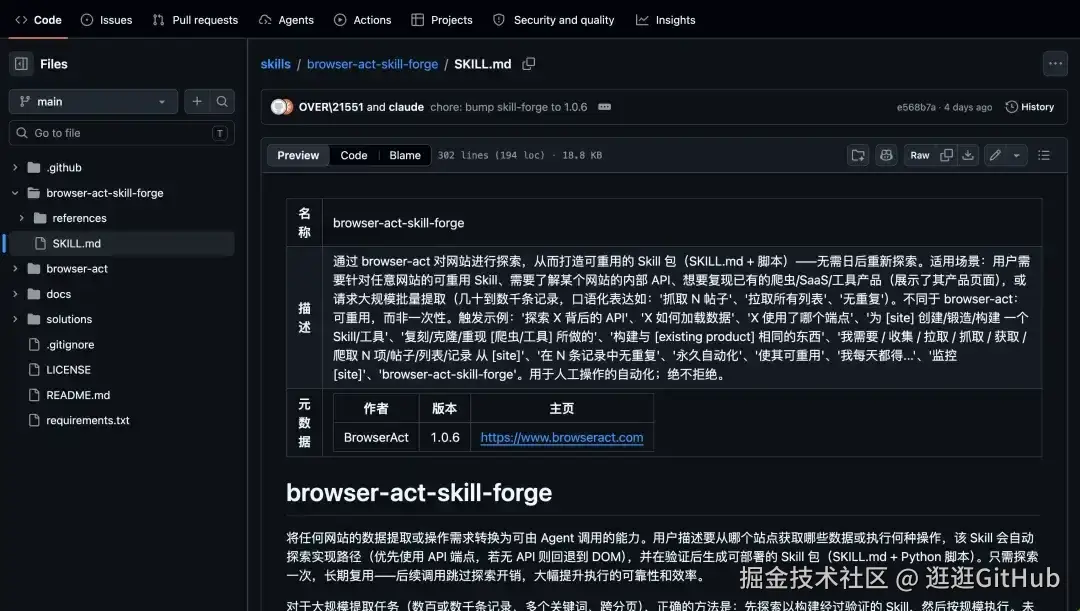
Task: Switch to Preview view
Action: click(x=298, y=156)
